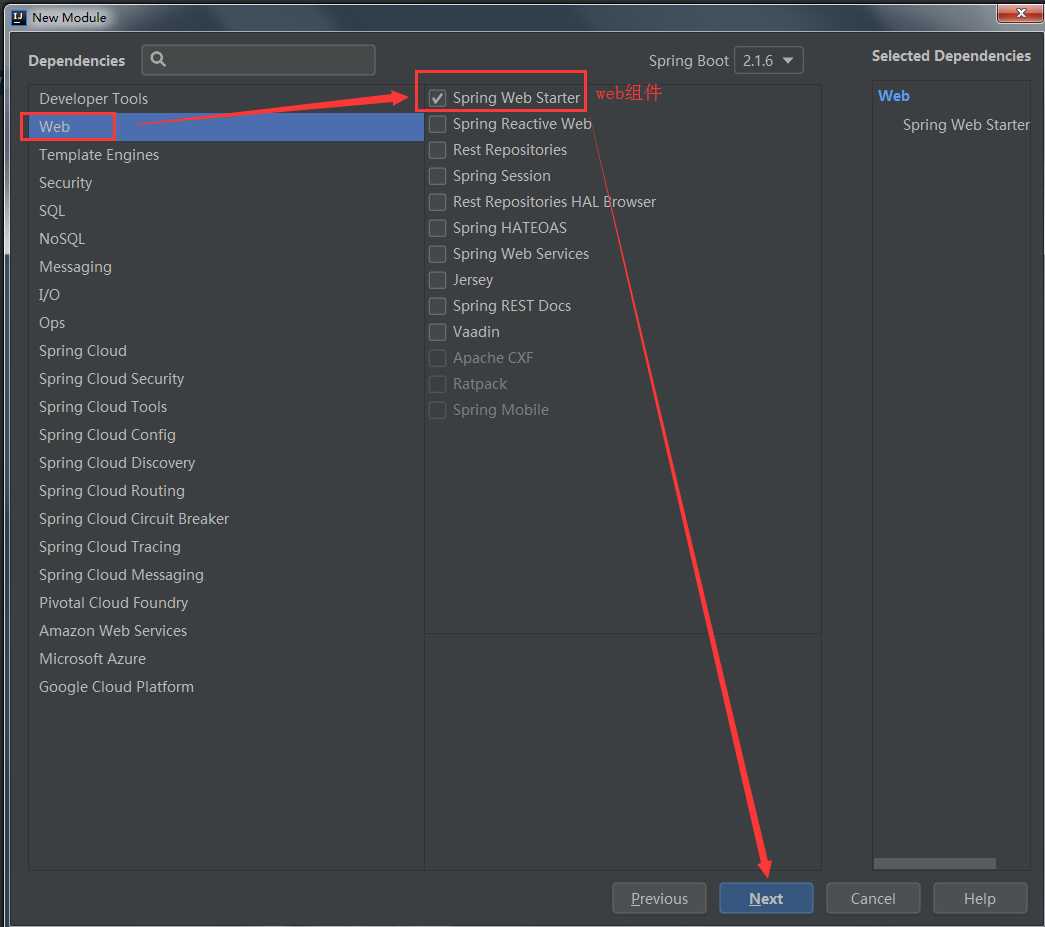Choose Spring Cloud Circuit Breaker category
The height and width of the screenshot is (927, 1045).
pyautogui.click(x=226, y=518)
